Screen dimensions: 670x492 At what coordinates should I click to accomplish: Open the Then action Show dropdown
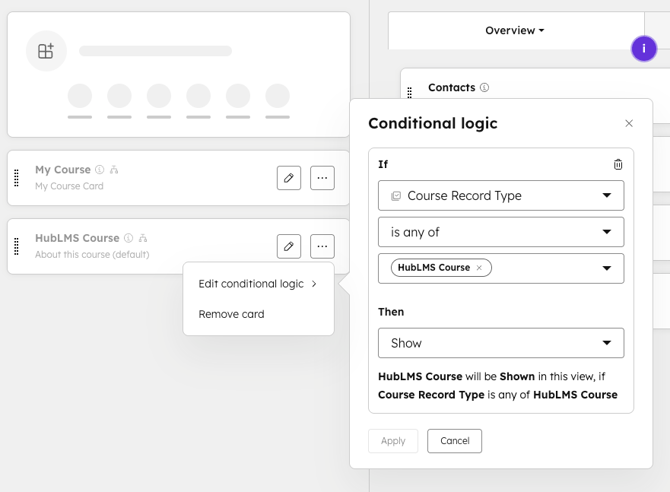pyautogui.click(x=501, y=343)
